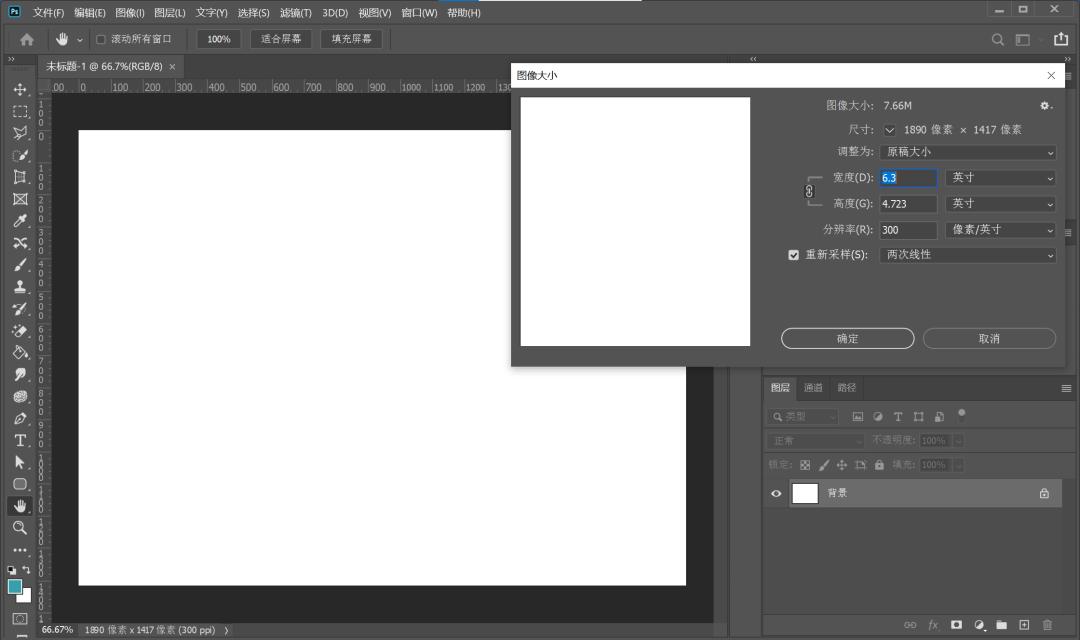Click the new layer icon in Layers panel

coord(1023,625)
